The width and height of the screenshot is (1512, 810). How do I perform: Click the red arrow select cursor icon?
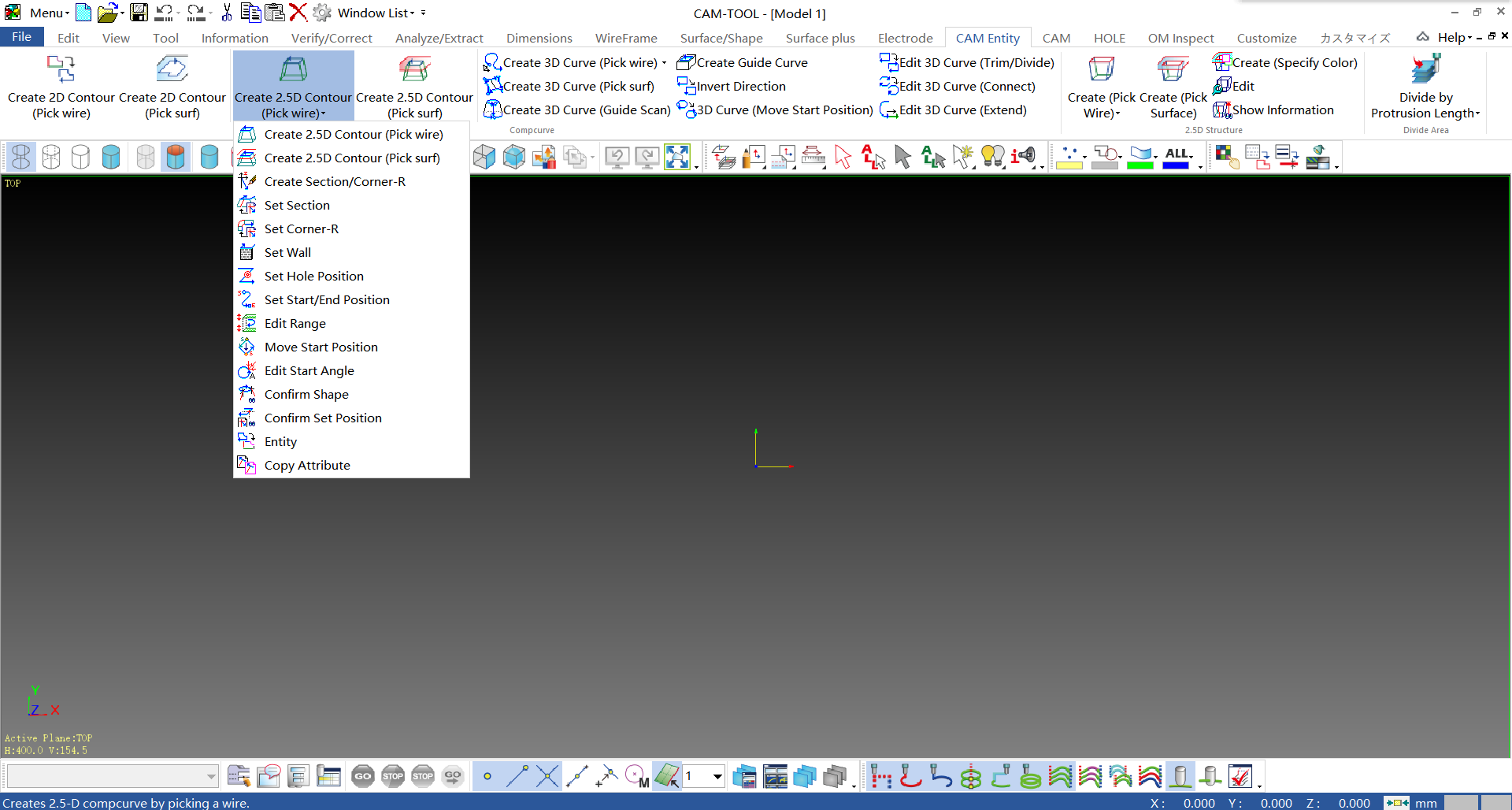click(x=843, y=157)
